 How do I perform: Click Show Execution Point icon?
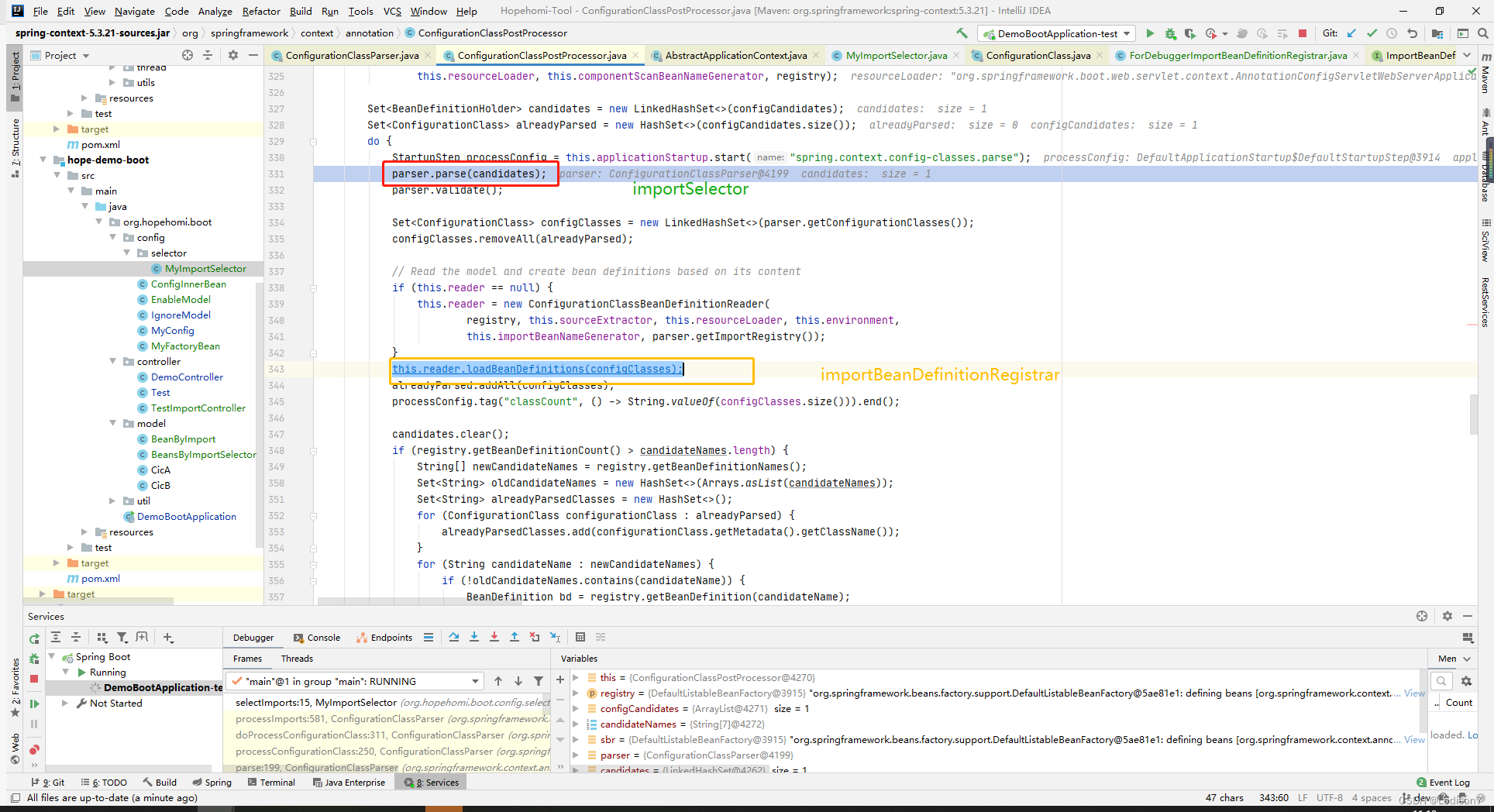[x=428, y=637]
